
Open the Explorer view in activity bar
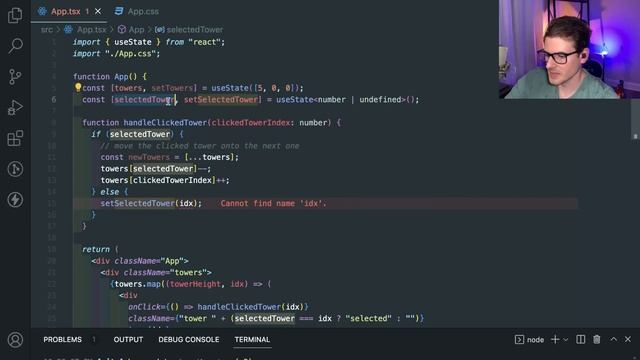(15, 15)
